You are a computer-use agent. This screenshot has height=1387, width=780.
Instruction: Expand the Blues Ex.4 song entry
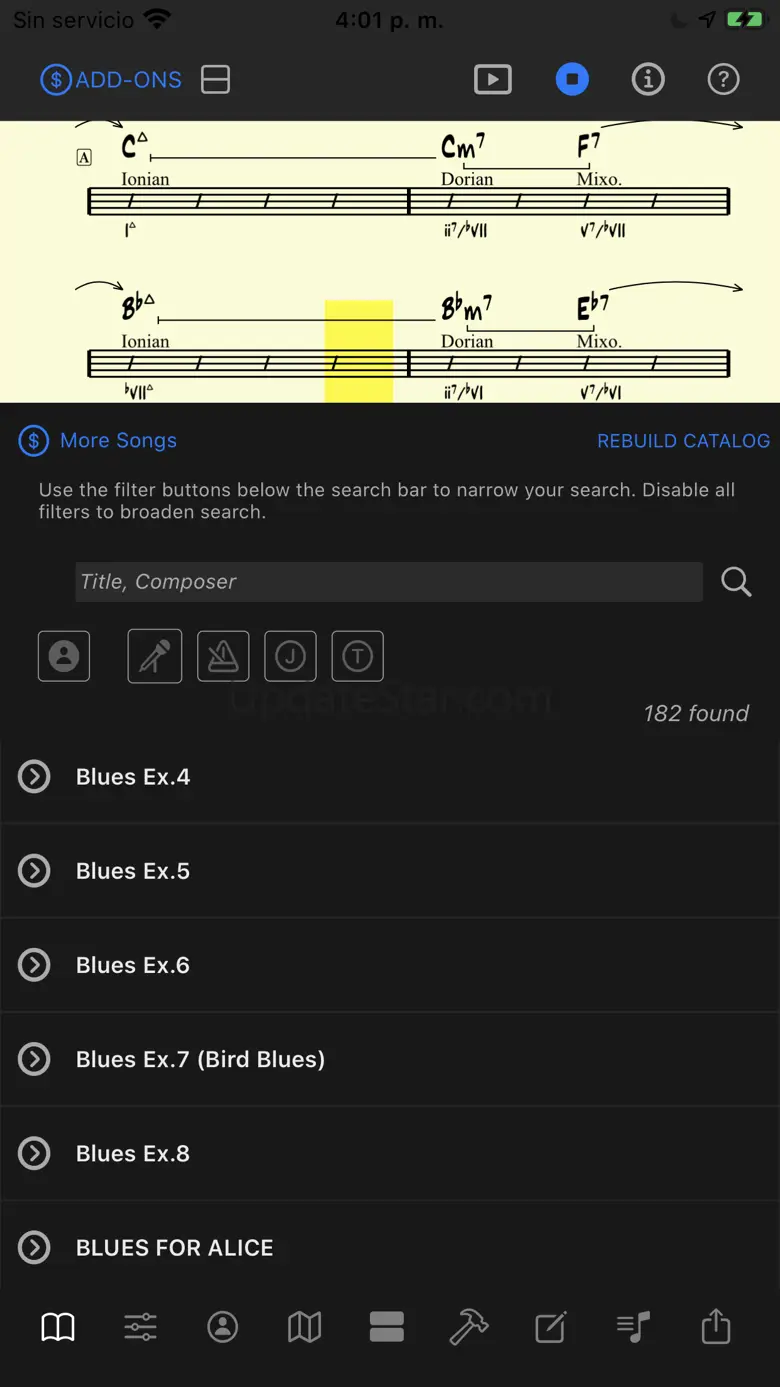(x=35, y=777)
